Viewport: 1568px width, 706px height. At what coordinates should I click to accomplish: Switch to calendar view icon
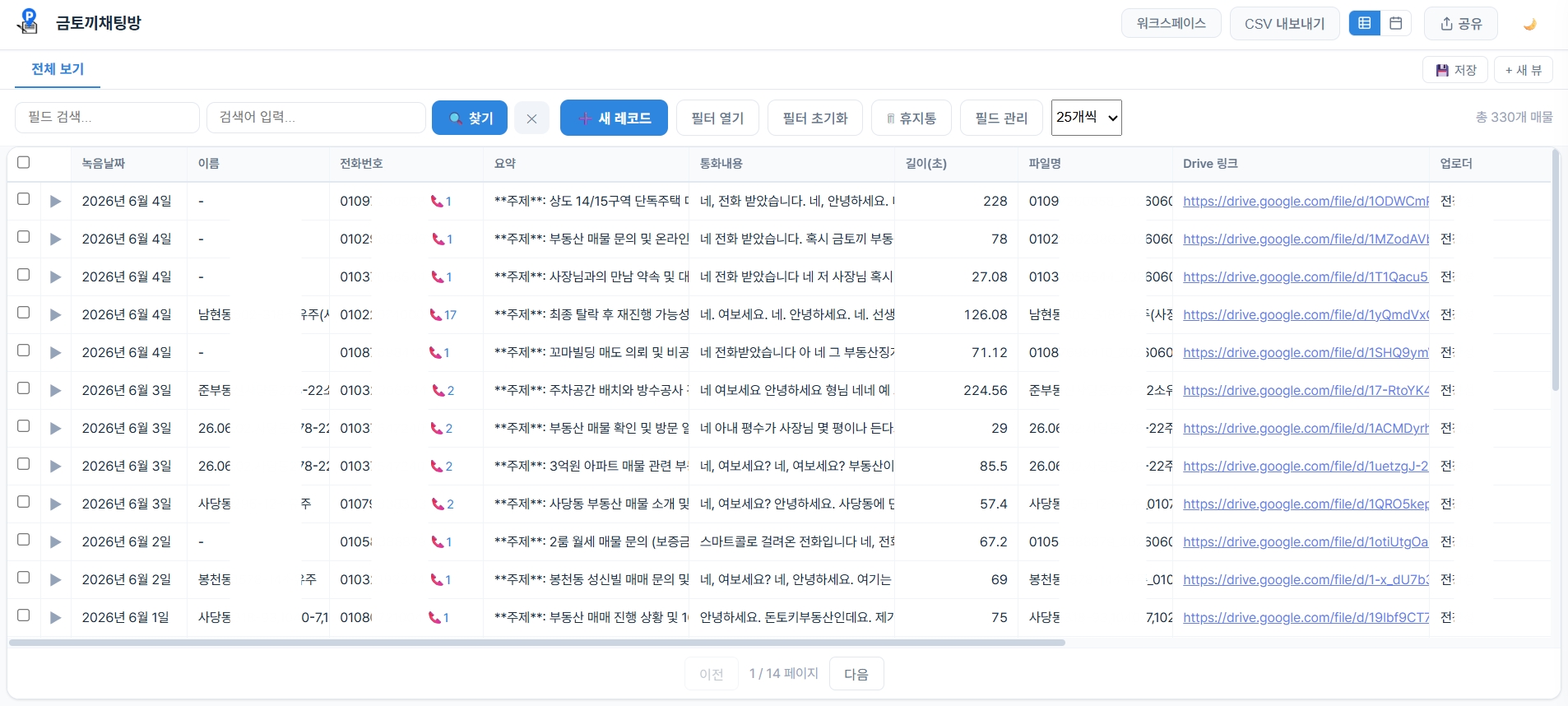pyautogui.click(x=1395, y=23)
